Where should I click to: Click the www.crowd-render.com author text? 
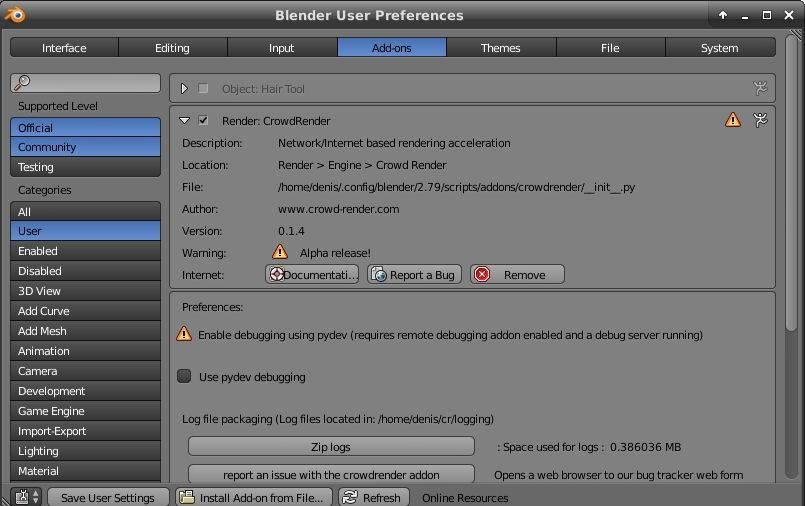coord(338,209)
